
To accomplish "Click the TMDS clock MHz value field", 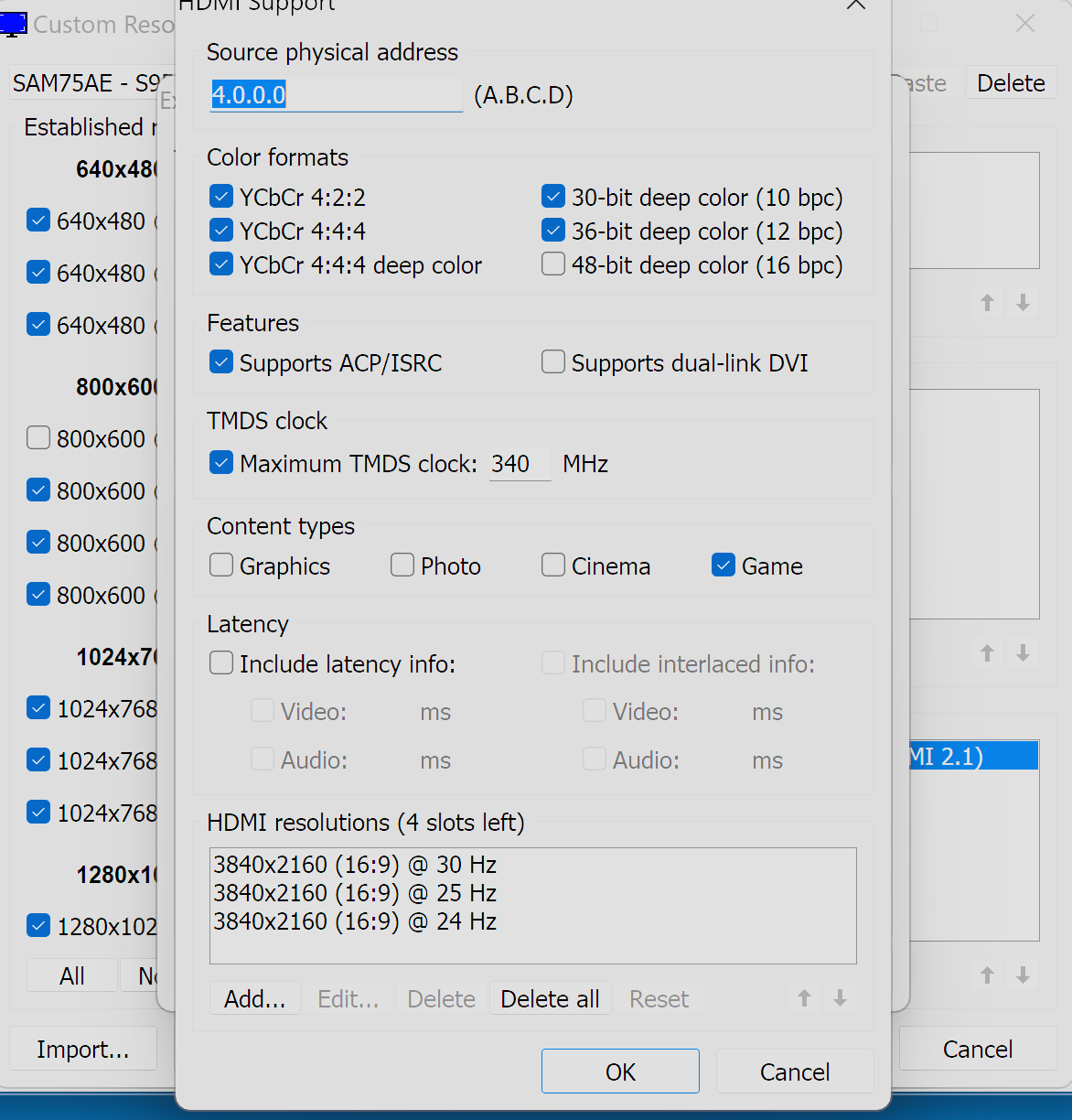I will [519, 464].
